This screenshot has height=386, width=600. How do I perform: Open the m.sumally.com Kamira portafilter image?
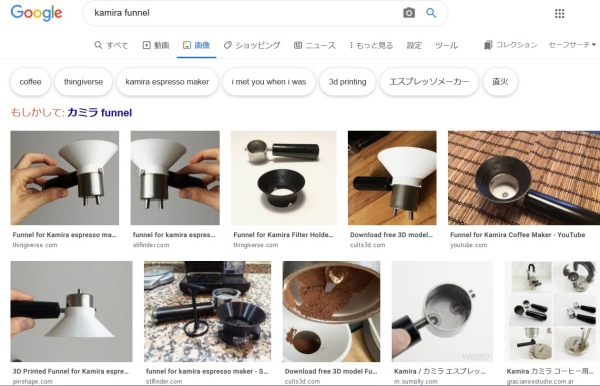[x=442, y=311]
